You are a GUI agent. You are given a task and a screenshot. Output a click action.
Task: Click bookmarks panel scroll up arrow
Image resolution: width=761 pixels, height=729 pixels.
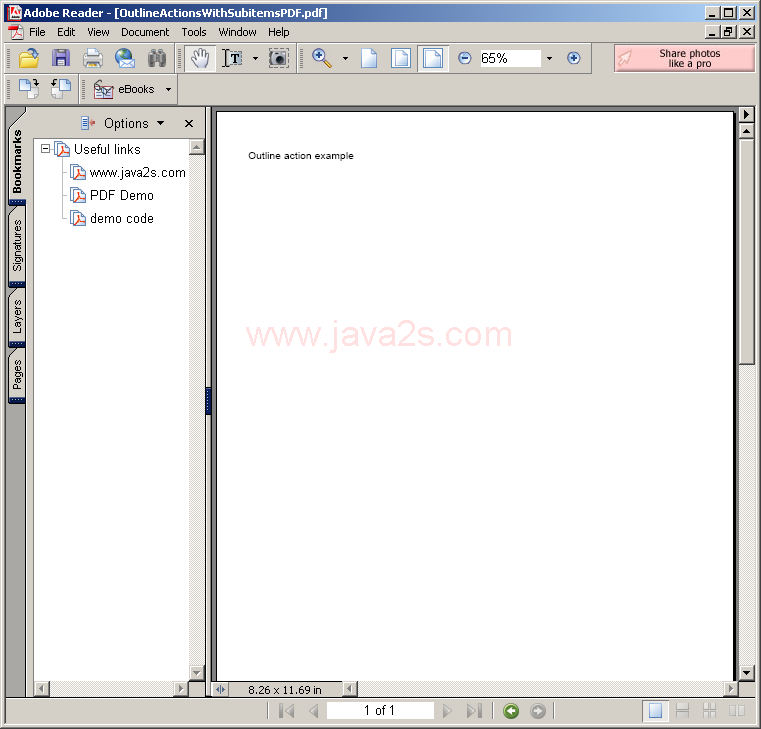[x=197, y=147]
